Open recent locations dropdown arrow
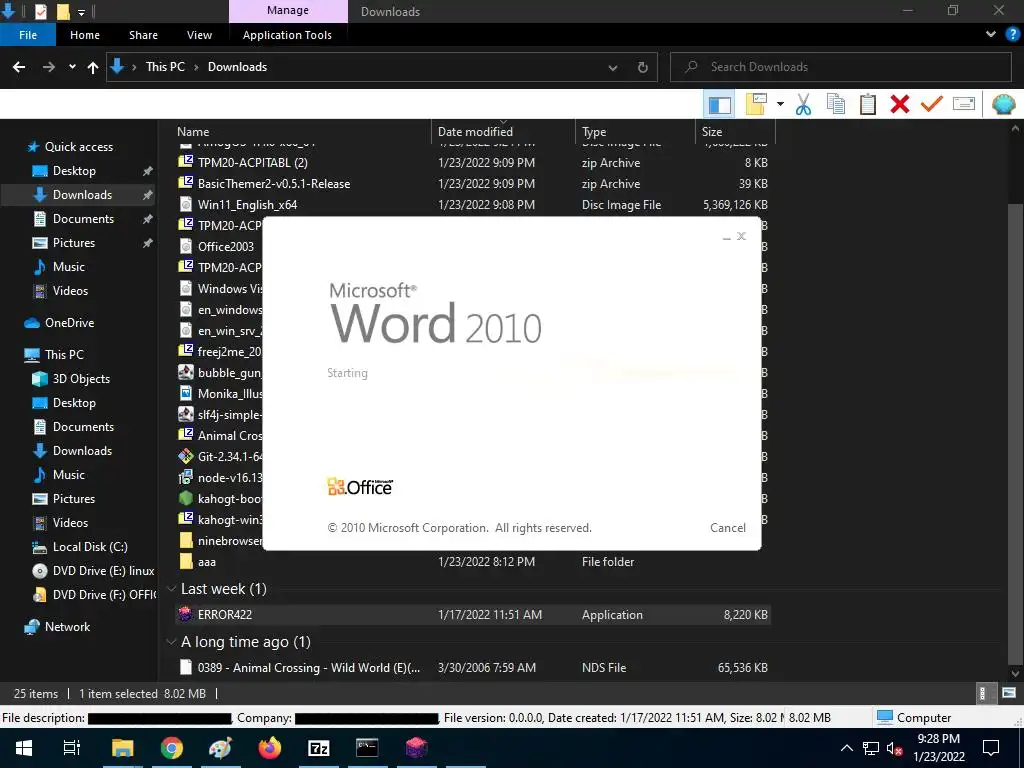Screen dimensions: 1024x768 (x=72, y=67)
